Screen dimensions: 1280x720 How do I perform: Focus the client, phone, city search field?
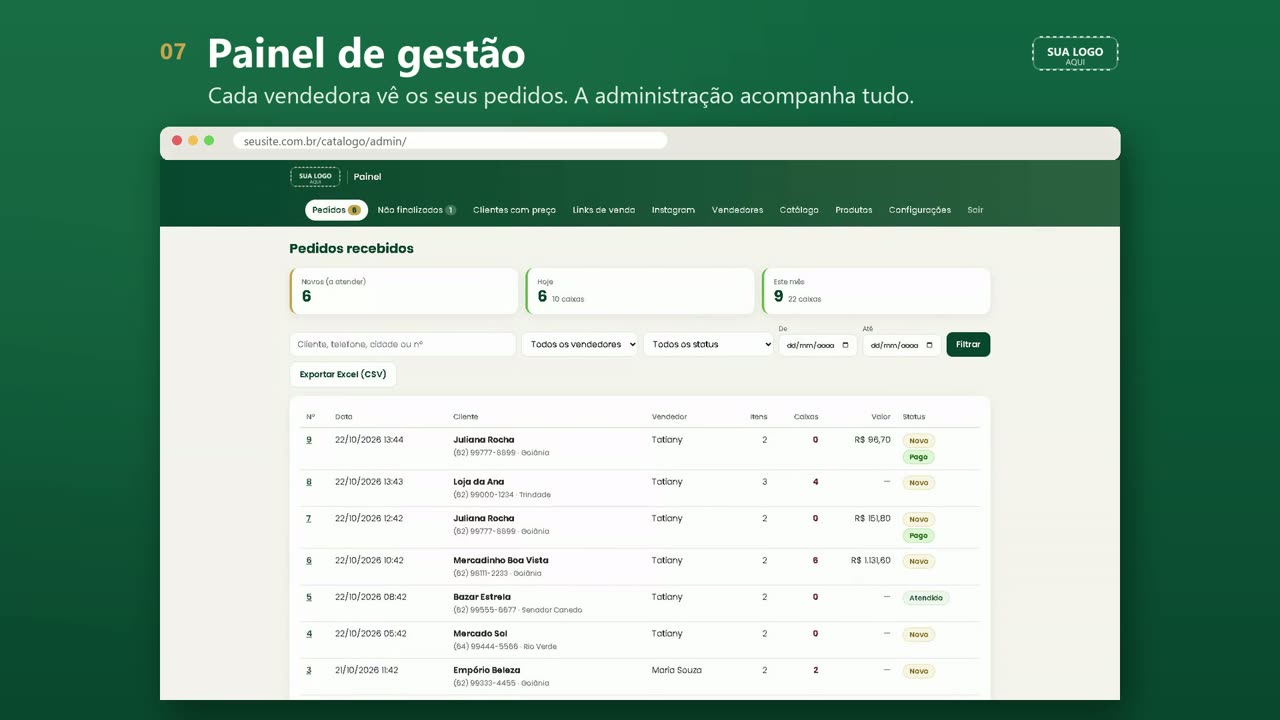click(x=403, y=344)
